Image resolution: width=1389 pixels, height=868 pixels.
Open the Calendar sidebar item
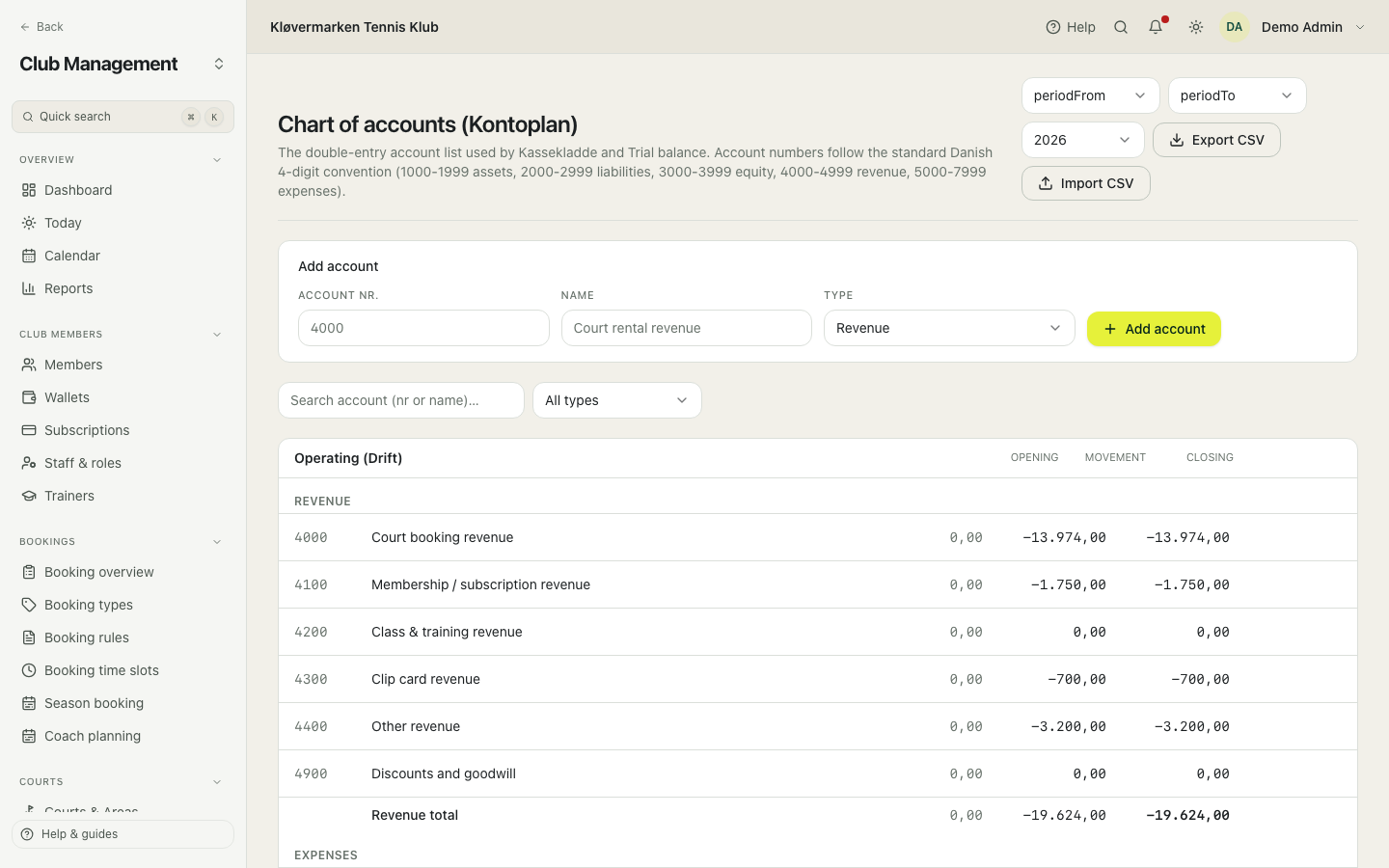(123, 256)
